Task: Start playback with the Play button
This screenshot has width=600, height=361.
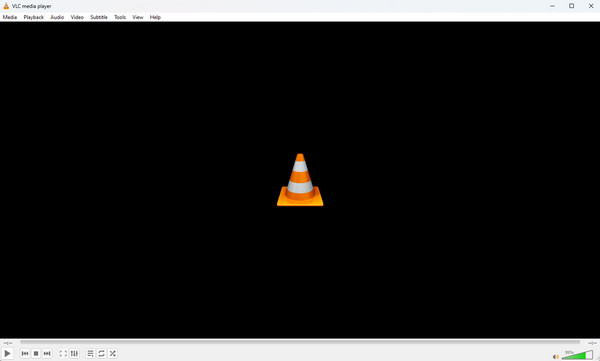Action: pyautogui.click(x=7, y=353)
